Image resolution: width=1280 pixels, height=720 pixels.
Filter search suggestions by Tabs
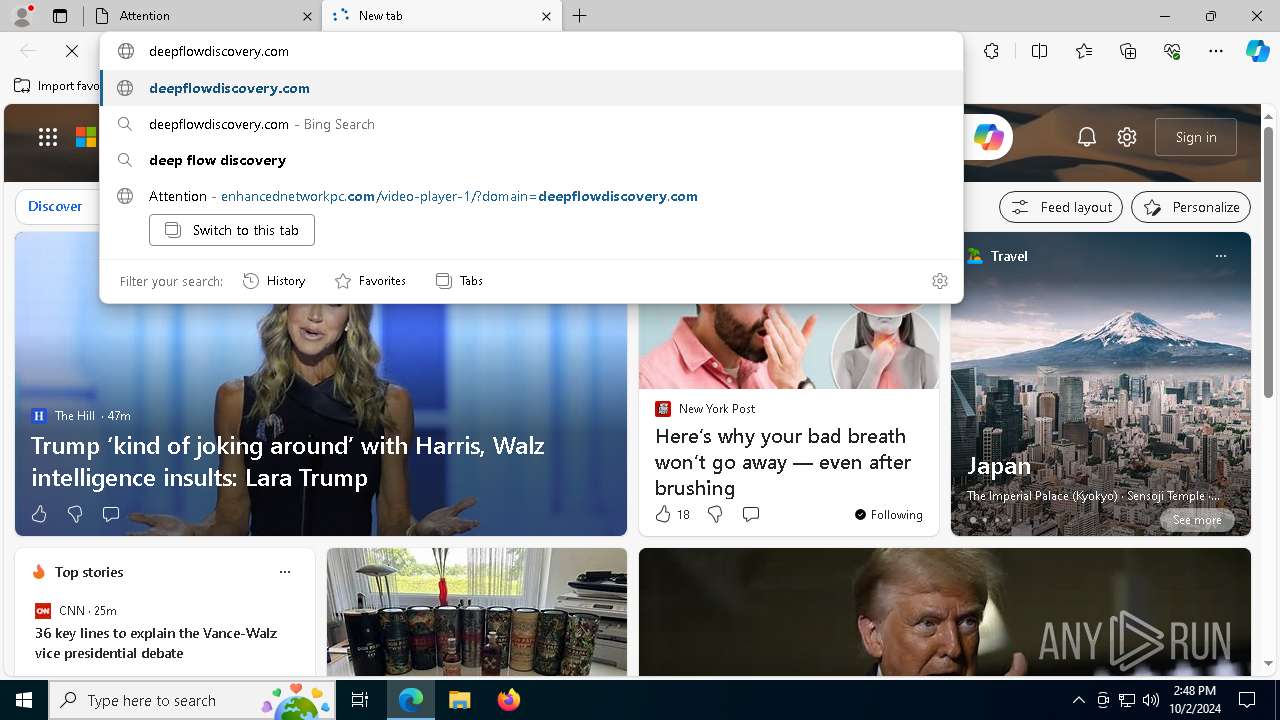pos(459,281)
